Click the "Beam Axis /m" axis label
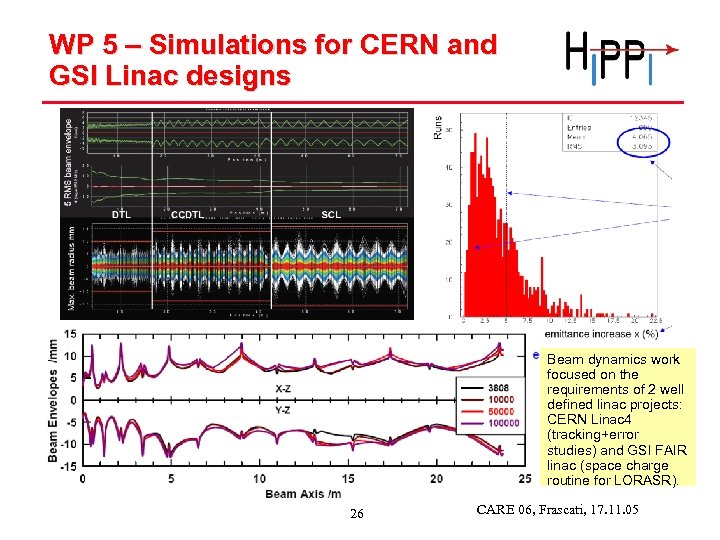720x540 pixels. click(303, 494)
